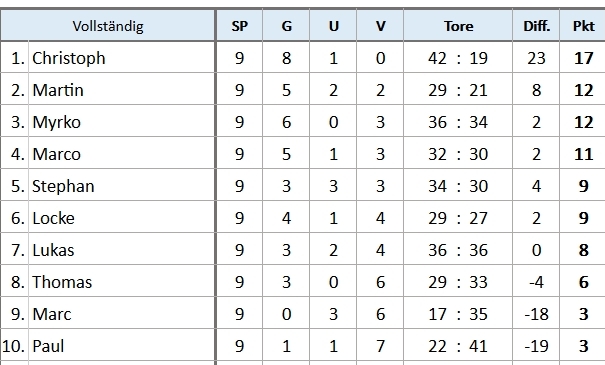Select Marco's 11 points cell
This screenshot has height=365, width=605.
click(x=583, y=154)
